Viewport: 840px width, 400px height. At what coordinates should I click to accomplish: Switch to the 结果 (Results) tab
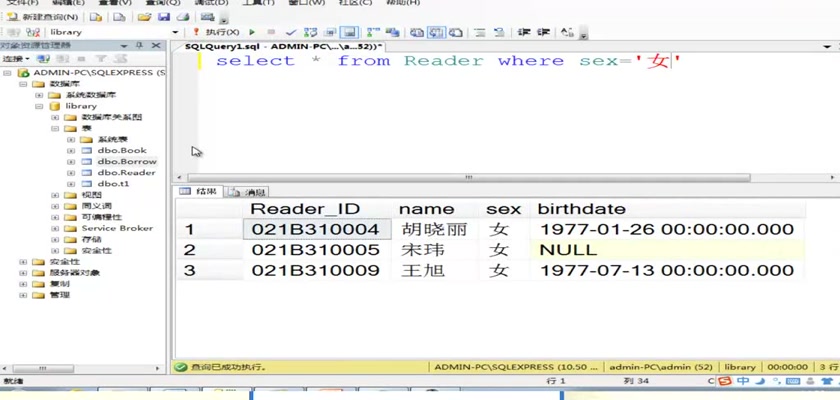pyautogui.click(x=199, y=191)
